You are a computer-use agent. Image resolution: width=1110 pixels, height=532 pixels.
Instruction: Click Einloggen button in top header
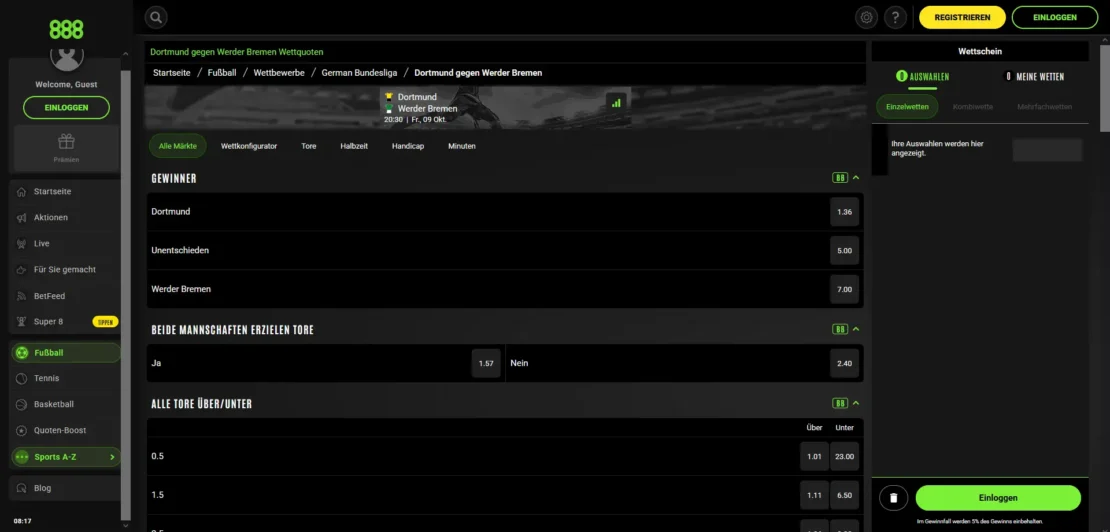pos(1055,17)
